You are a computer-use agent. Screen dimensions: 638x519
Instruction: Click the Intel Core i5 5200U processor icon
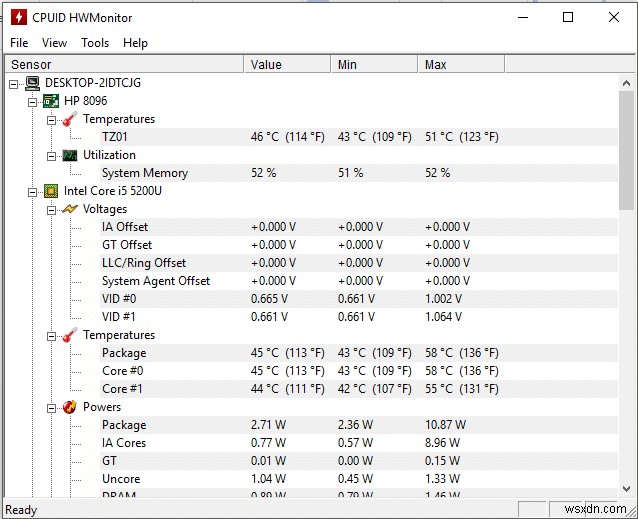(x=51, y=191)
